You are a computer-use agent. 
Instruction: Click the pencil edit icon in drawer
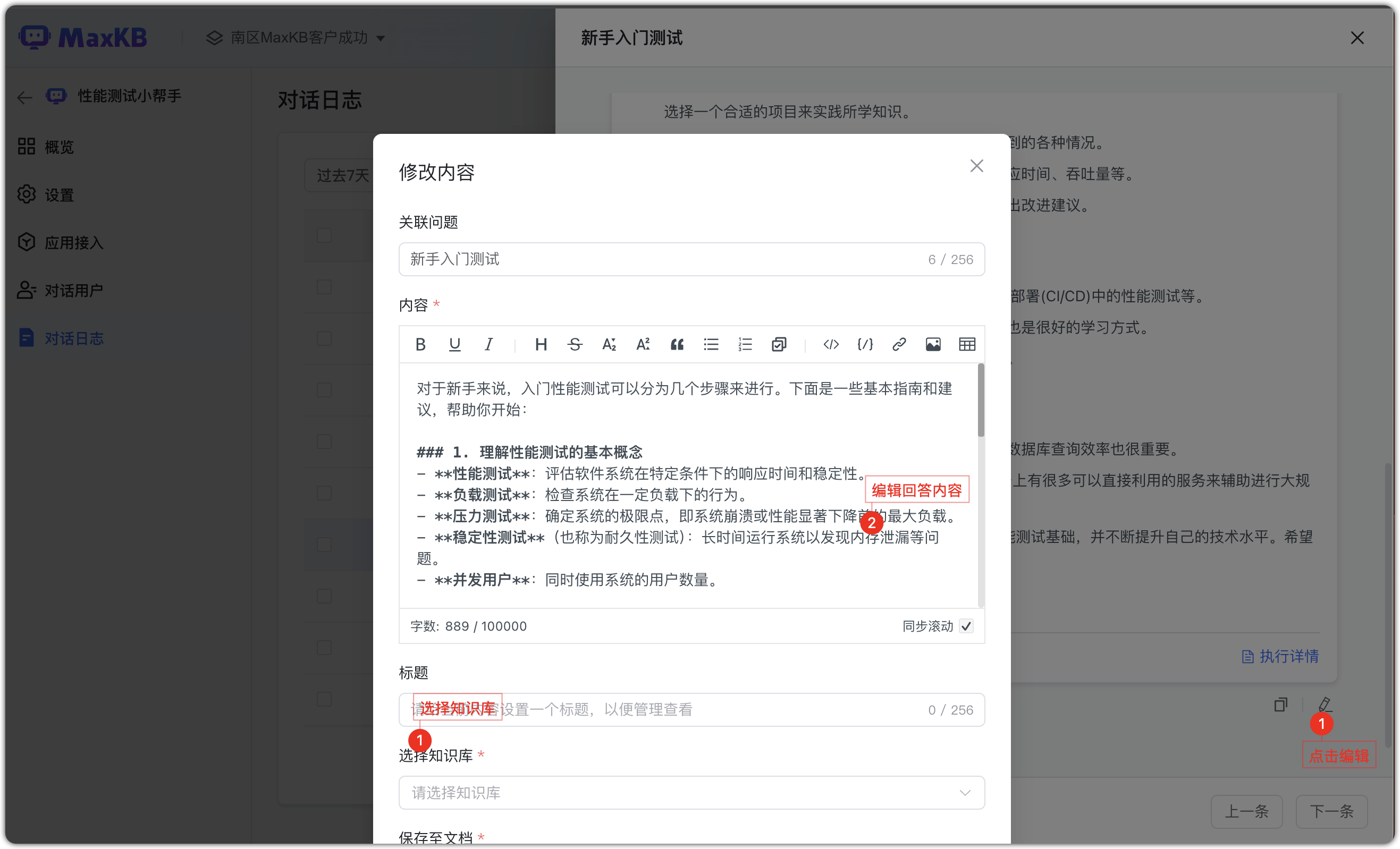tap(1325, 705)
